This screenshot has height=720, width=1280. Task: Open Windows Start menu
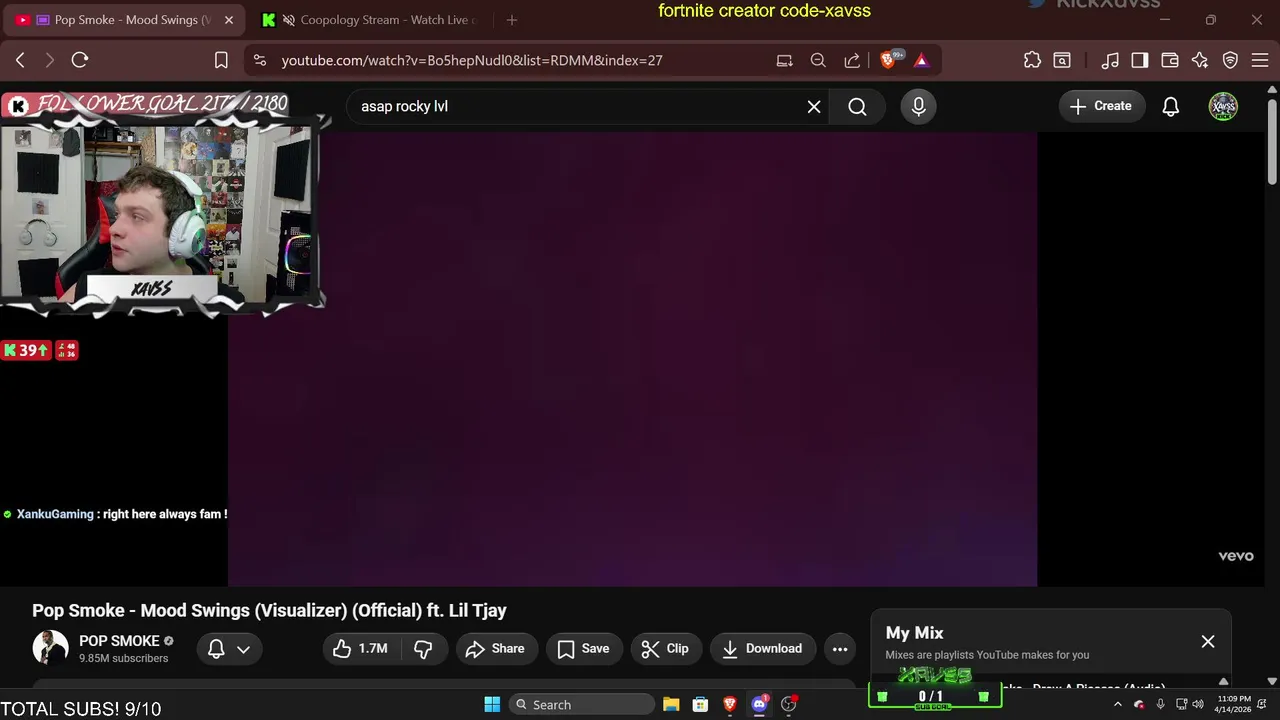pos(492,704)
